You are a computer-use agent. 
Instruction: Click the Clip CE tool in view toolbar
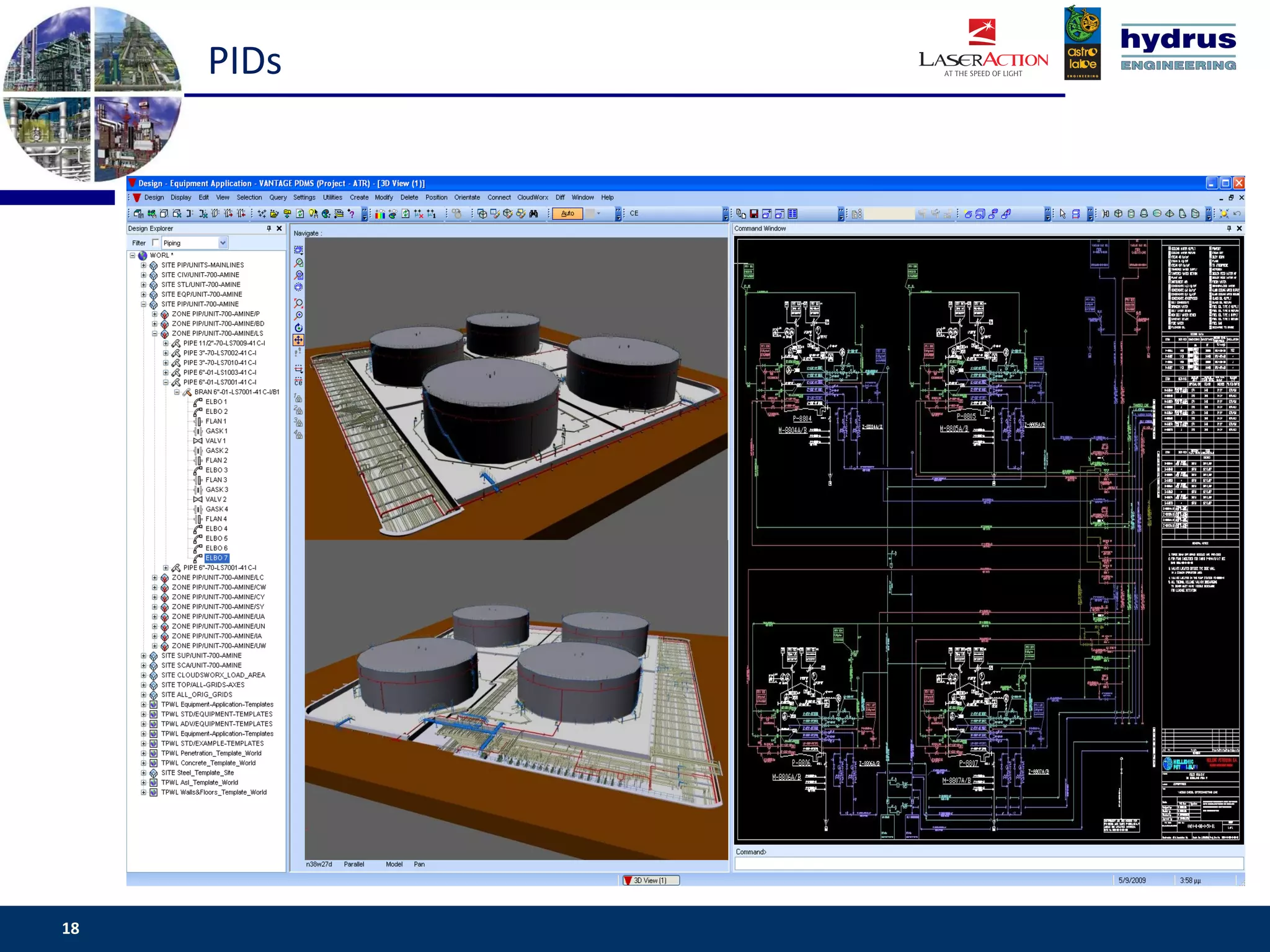pyautogui.click(x=298, y=381)
